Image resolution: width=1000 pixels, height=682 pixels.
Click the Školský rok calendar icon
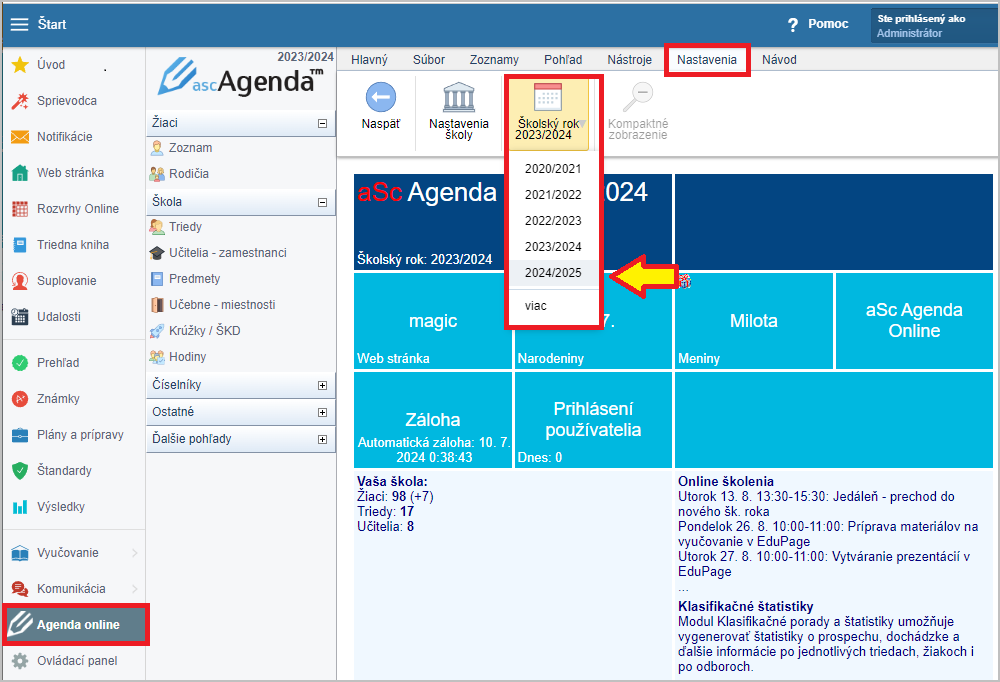coord(548,98)
